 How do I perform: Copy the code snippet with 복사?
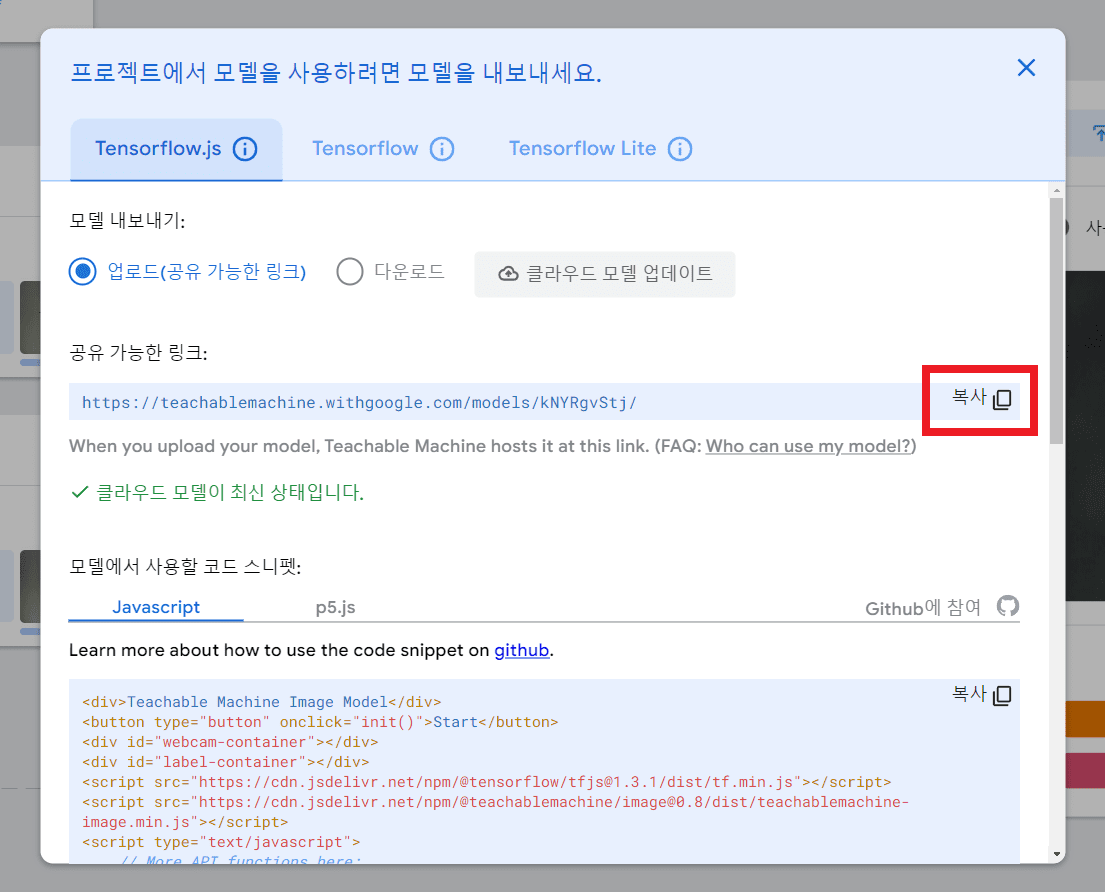tap(981, 695)
